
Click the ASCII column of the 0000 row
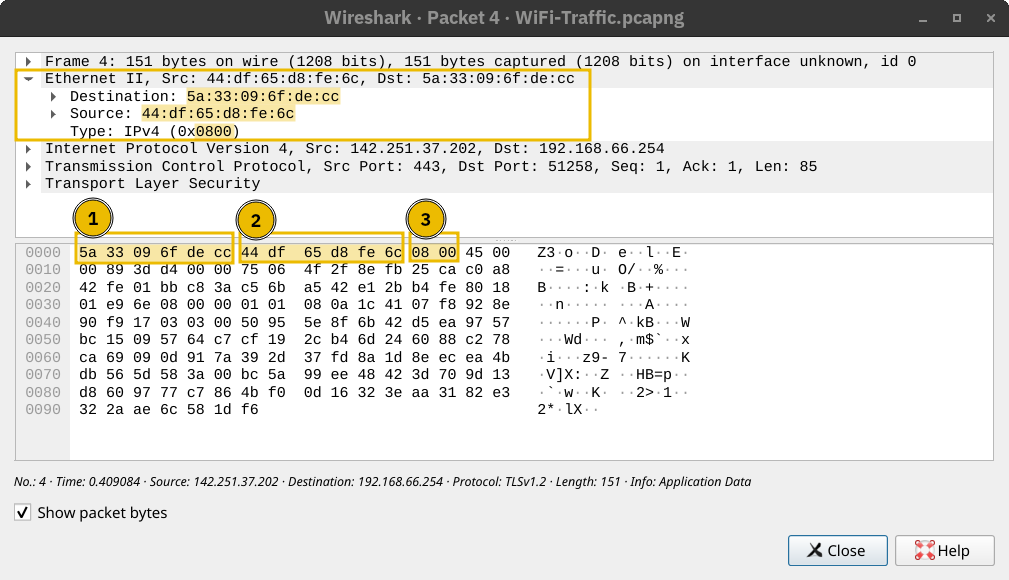coord(608,254)
